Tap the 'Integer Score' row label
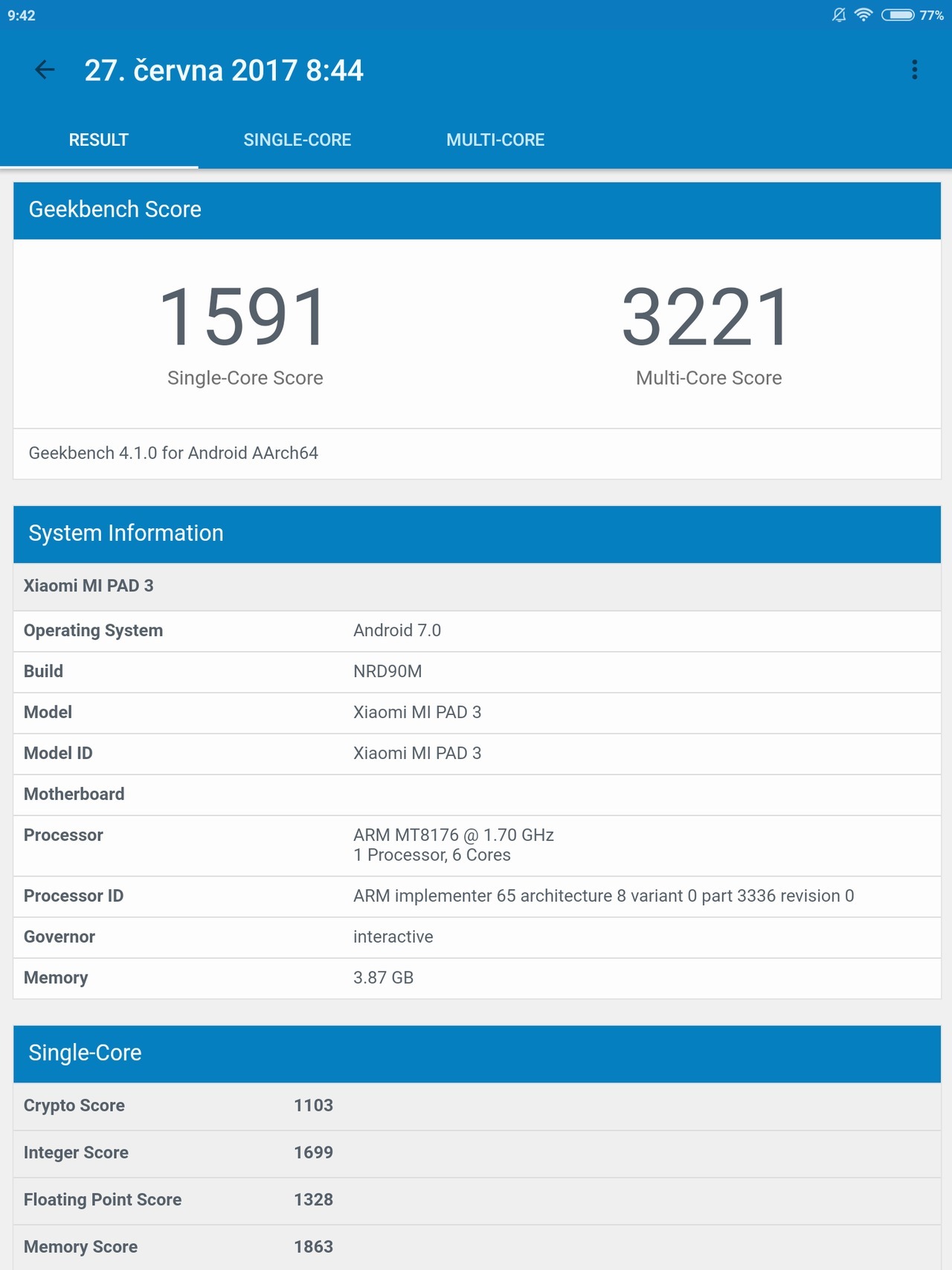This screenshot has height=1270, width=952. click(76, 1152)
